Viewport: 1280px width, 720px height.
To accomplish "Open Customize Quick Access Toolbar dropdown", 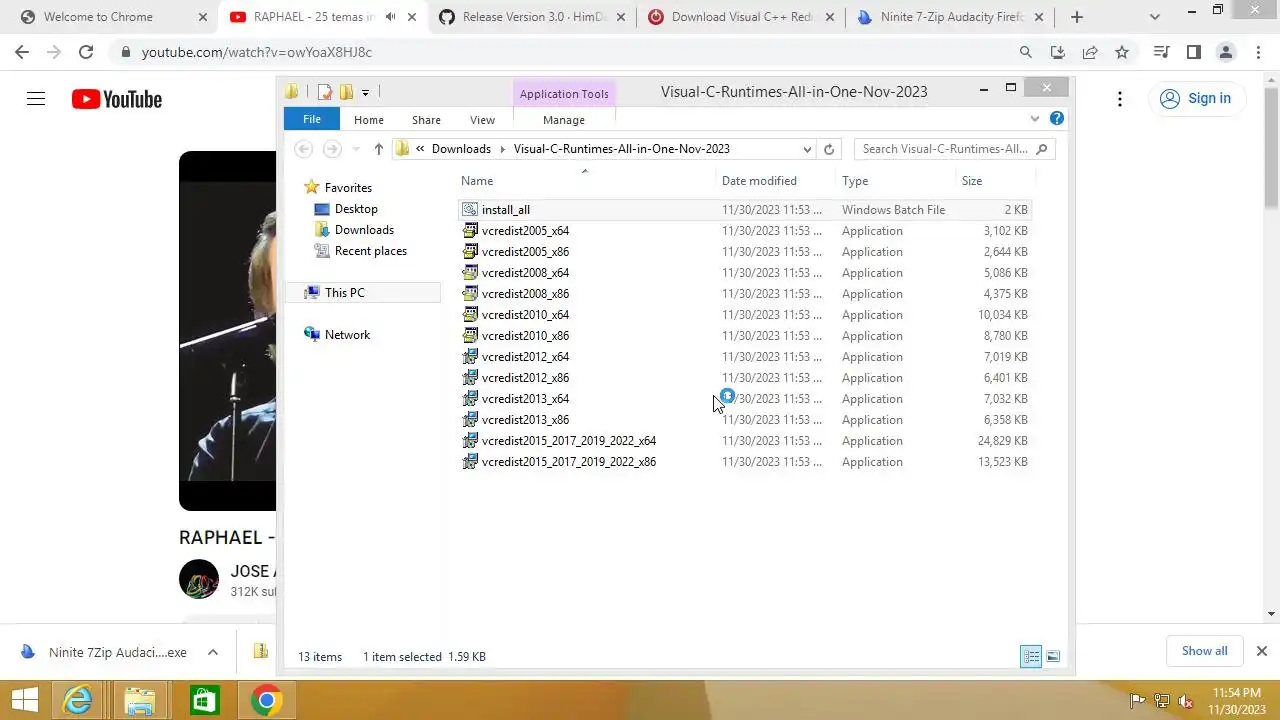I will pyautogui.click(x=365, y=92).
